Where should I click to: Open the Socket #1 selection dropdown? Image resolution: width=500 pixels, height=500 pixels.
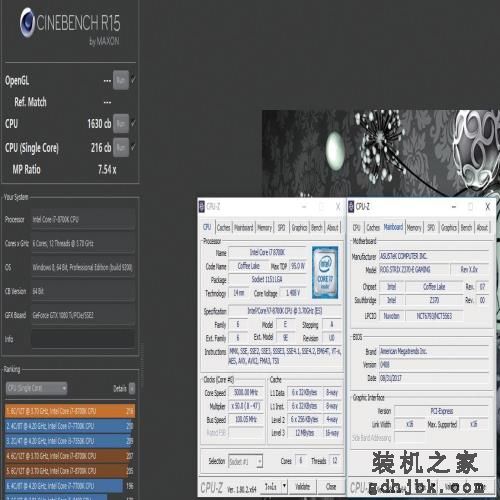tap(246, 461)
